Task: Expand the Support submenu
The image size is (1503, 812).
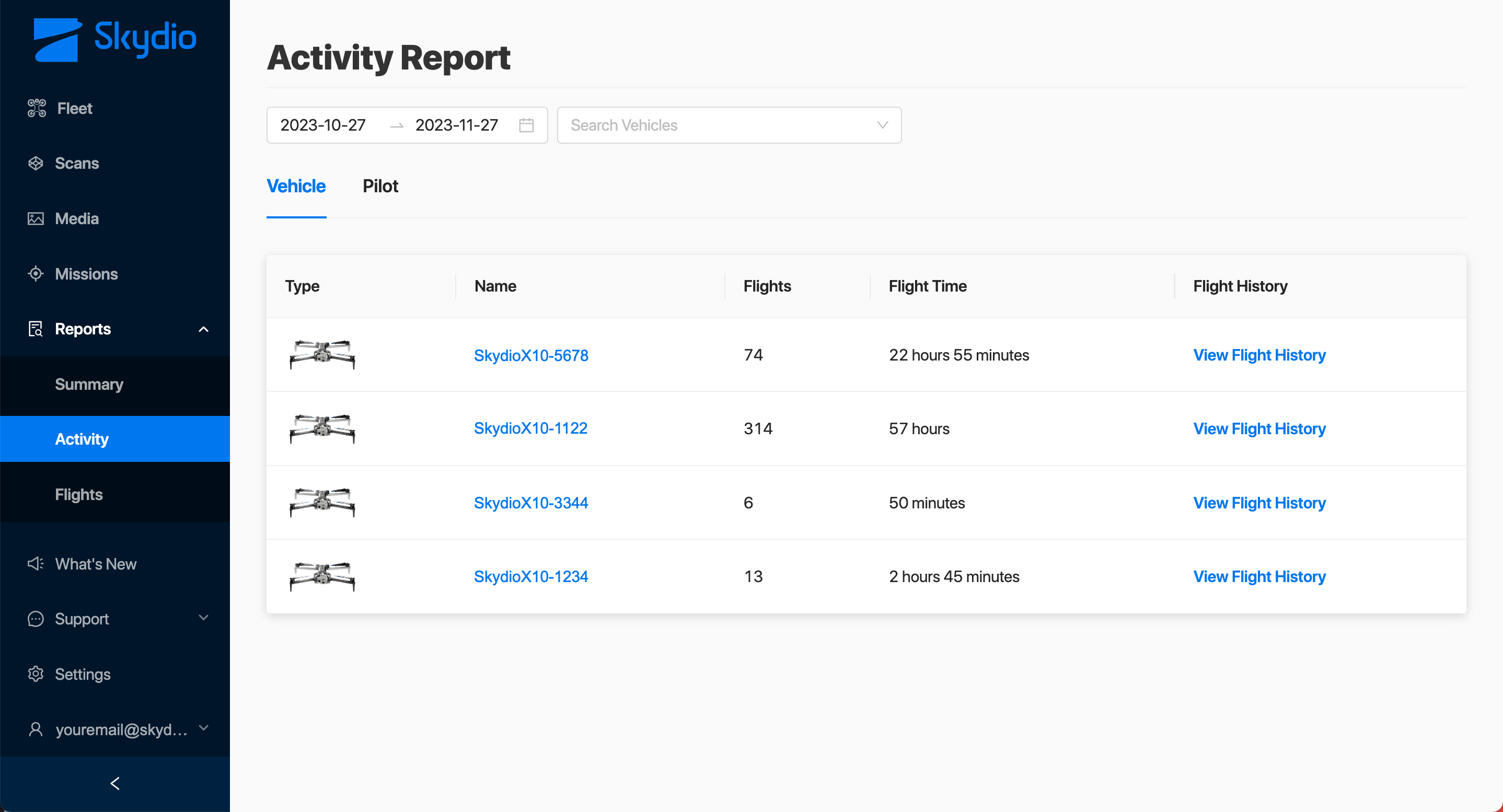Action: point(203,618)
